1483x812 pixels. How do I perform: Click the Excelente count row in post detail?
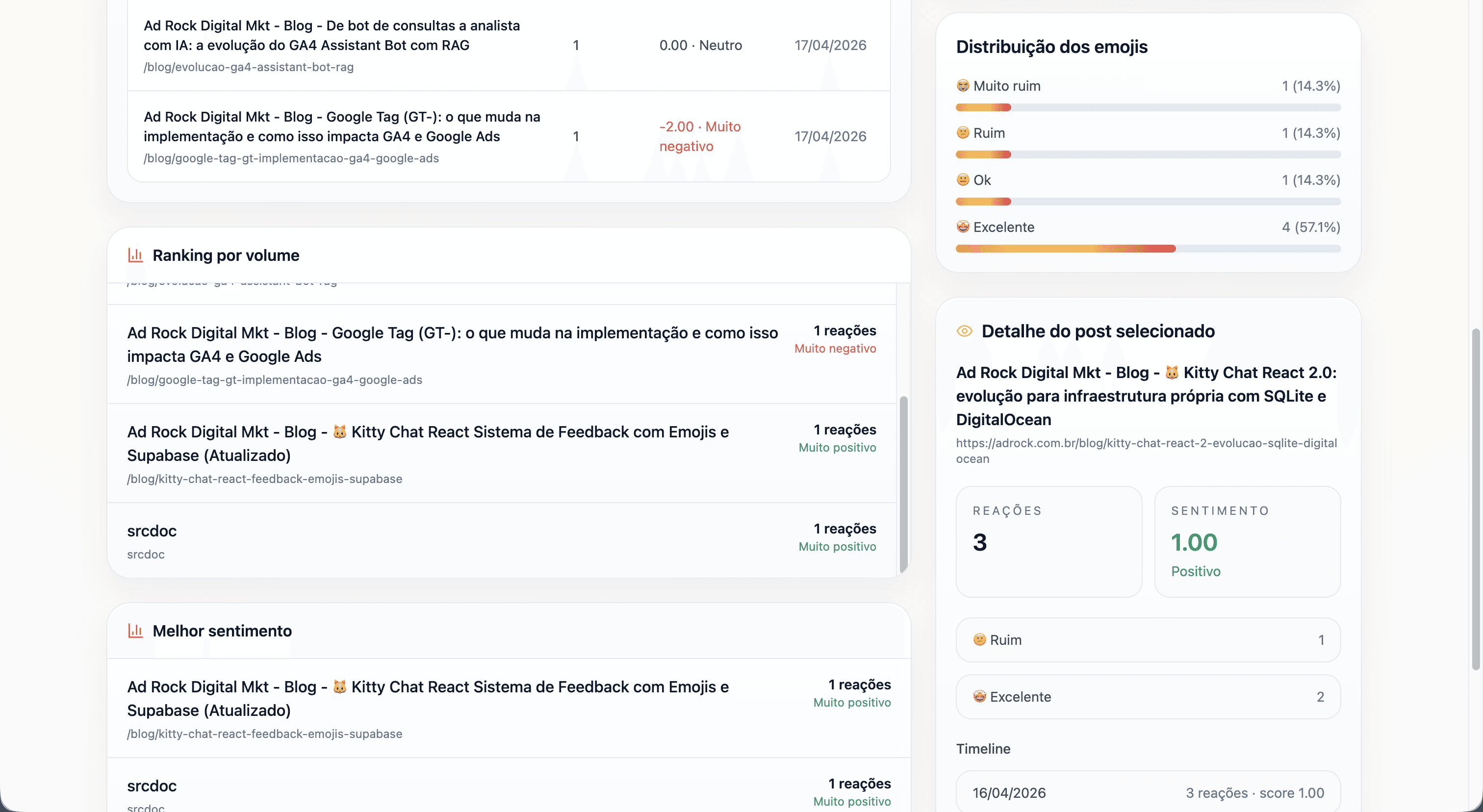click(x=1148, y=696)
